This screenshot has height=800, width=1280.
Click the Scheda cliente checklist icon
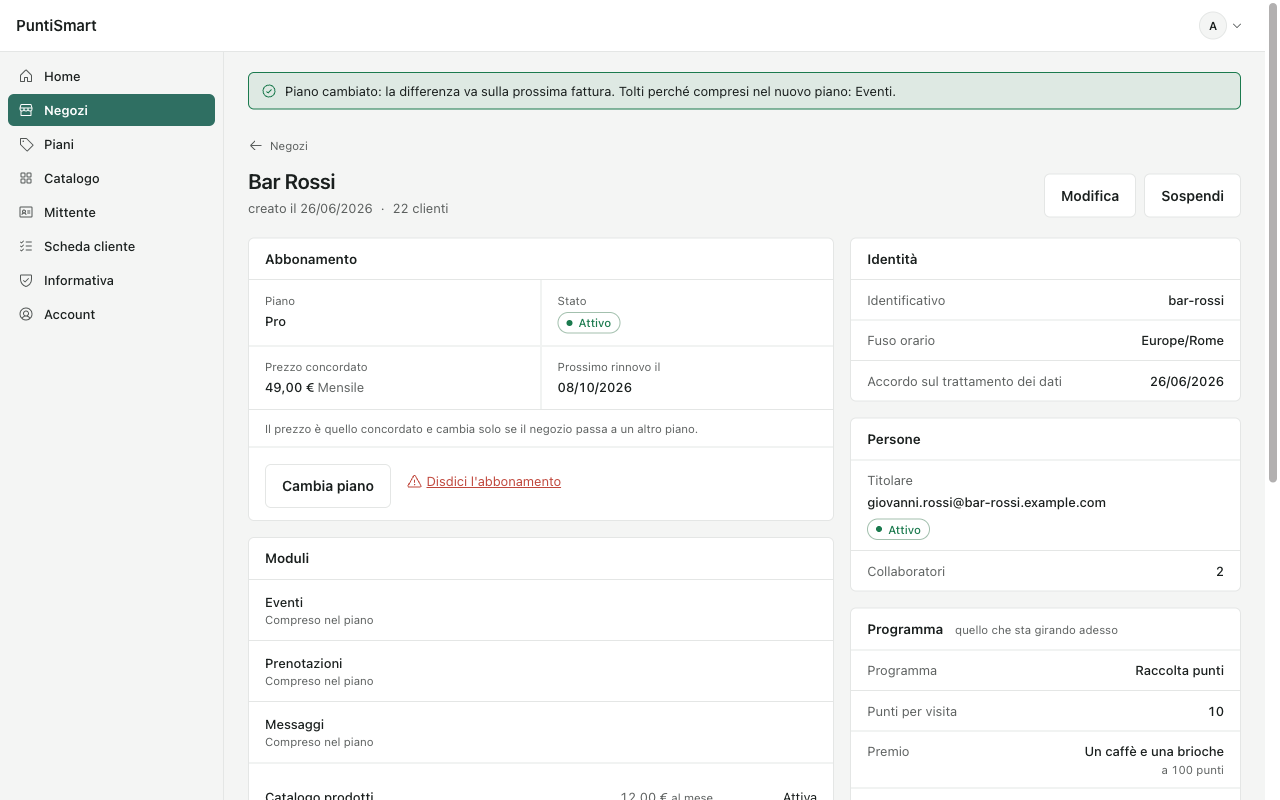tap(26, 246)
